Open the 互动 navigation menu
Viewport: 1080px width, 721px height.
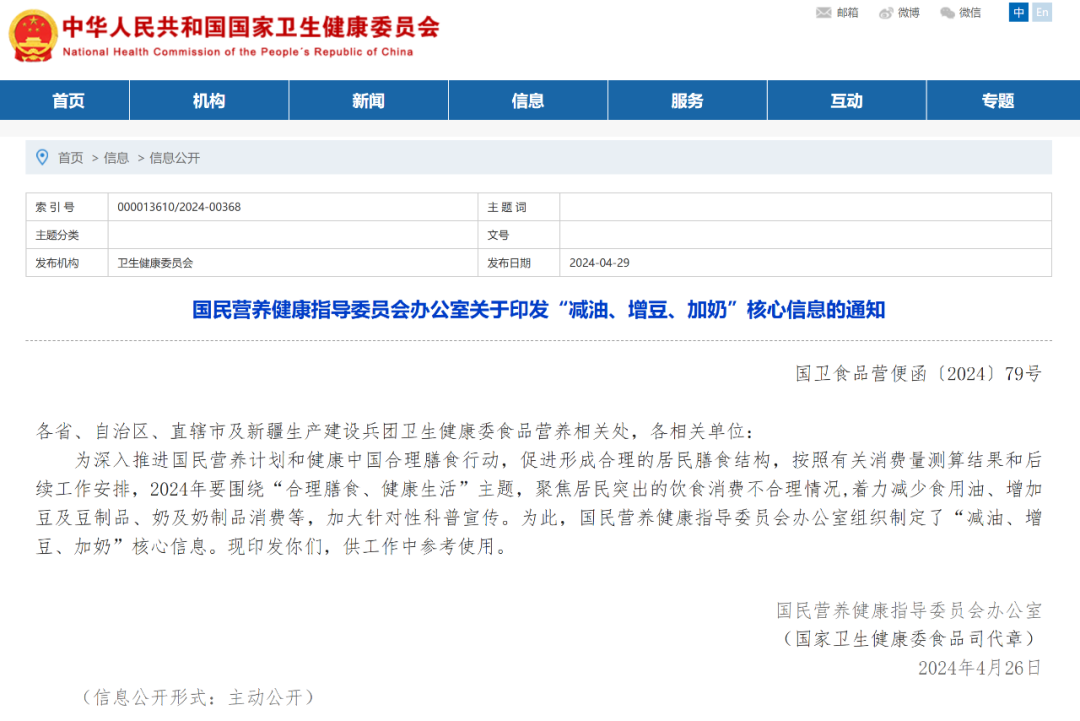click(846, 100)
